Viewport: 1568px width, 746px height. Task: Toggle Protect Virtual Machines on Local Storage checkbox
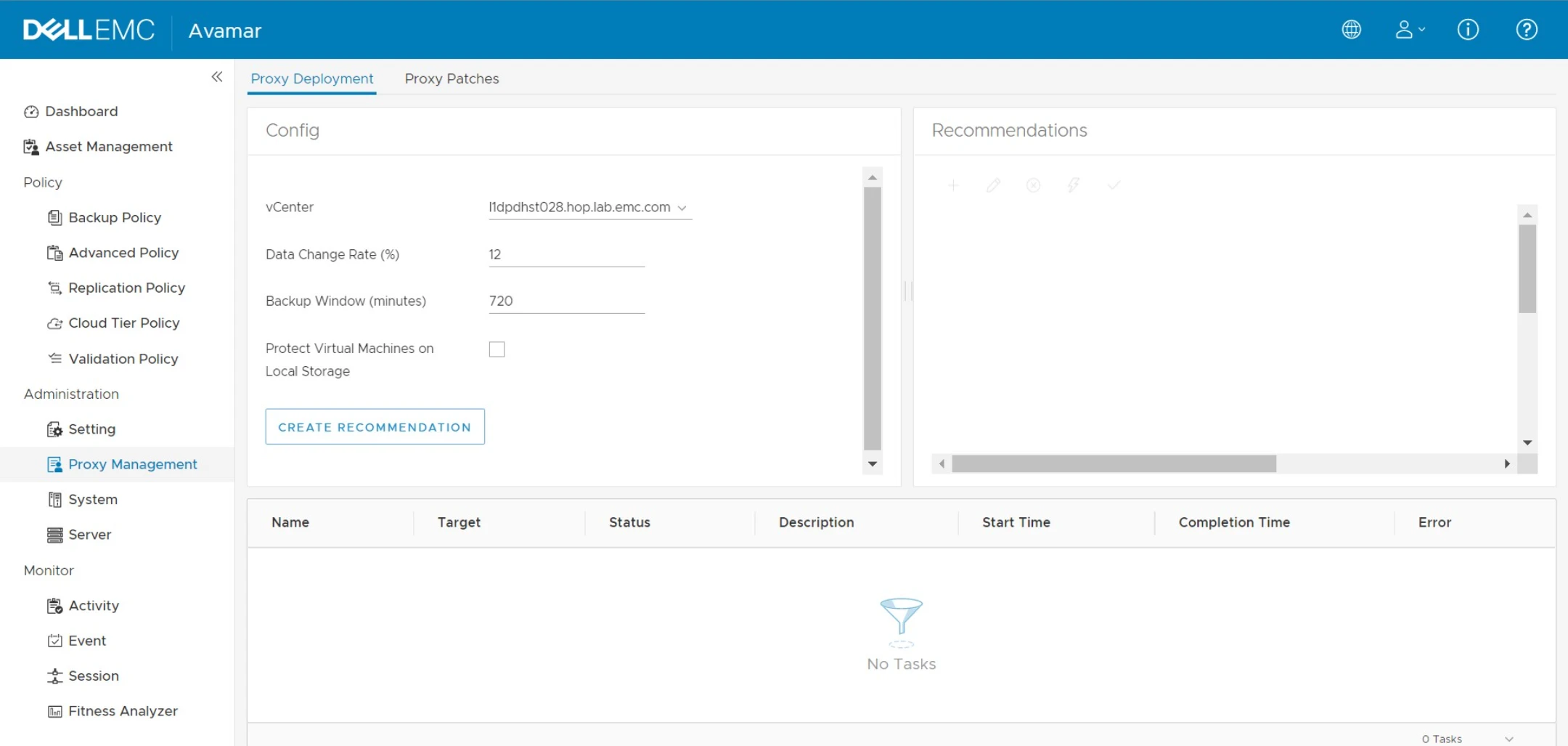(x=497, y=349)
